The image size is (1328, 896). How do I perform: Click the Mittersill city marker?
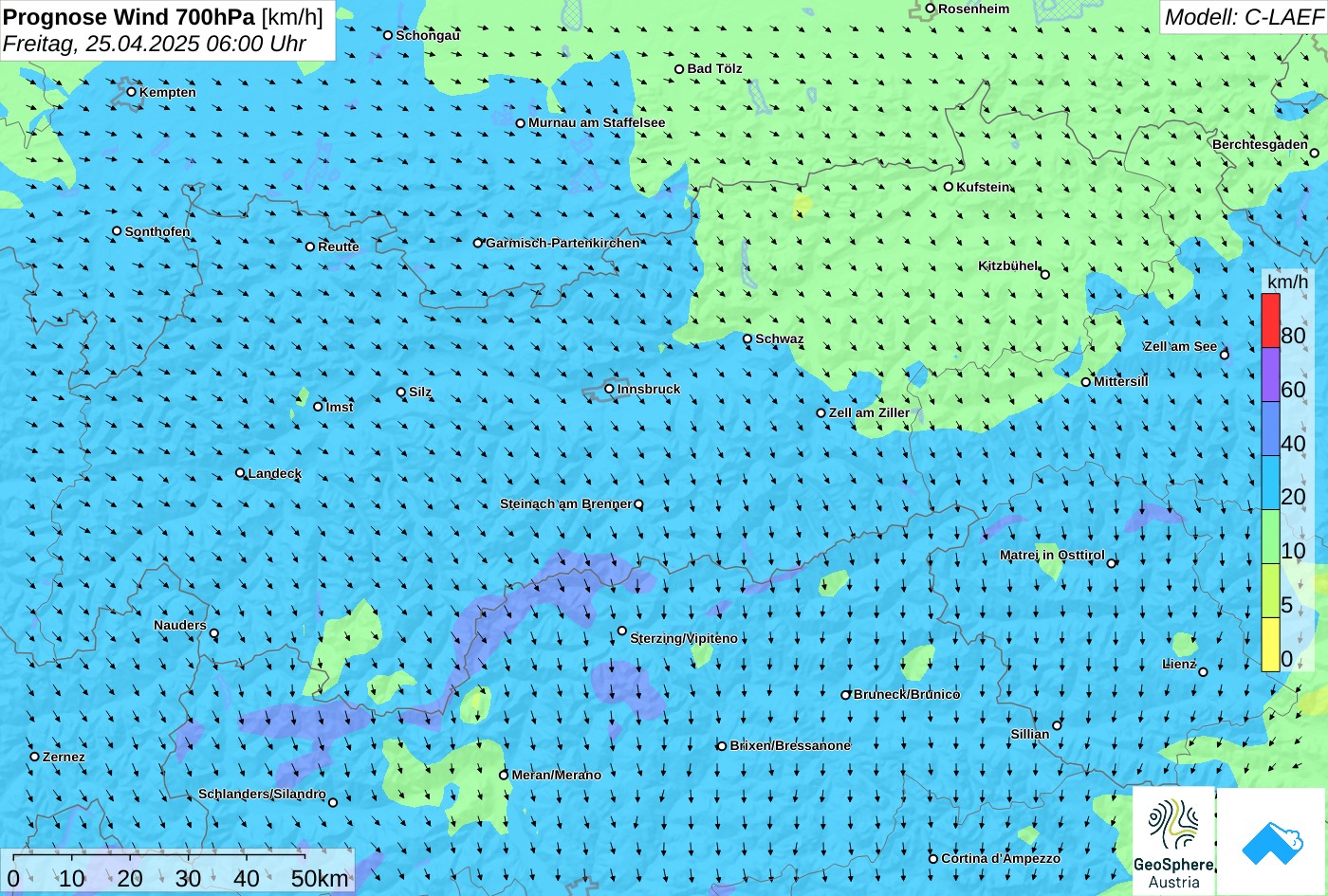pos(1086,382)
